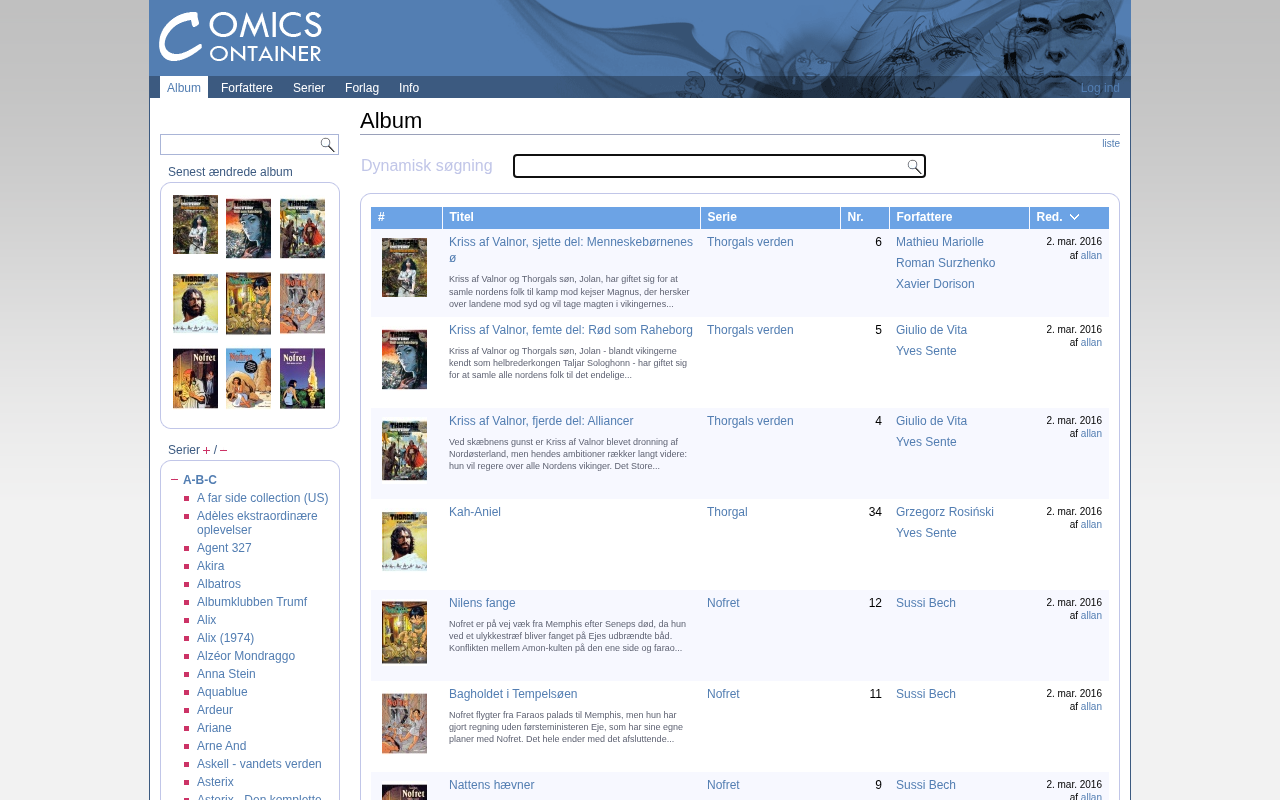Open Kriss af Valnor, femte del title link
1280x800 pixels.
coord(571,330)
